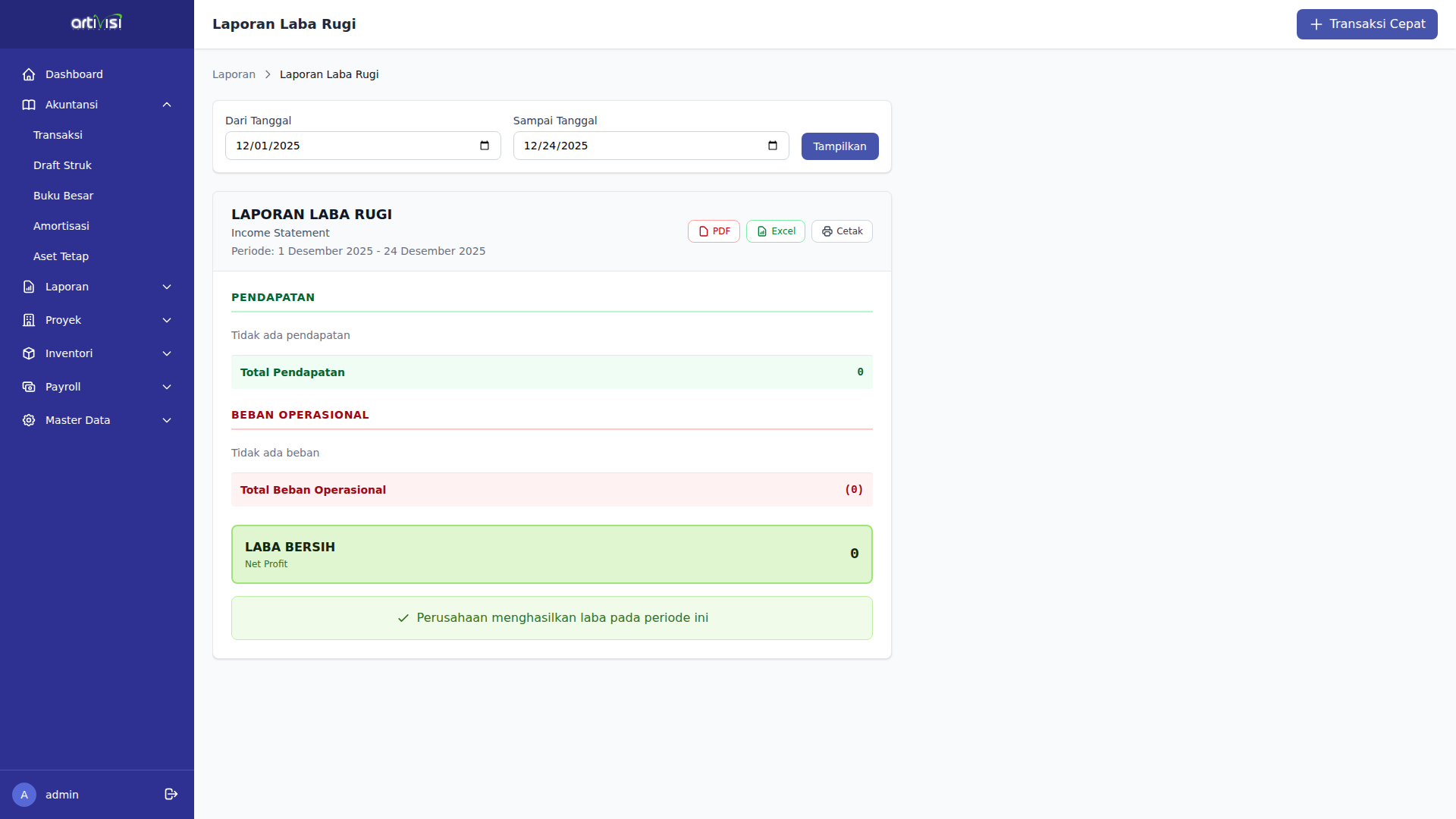
Task: Click the Proyek building icon
Action: pyautogui.click(x=29, y=320)
